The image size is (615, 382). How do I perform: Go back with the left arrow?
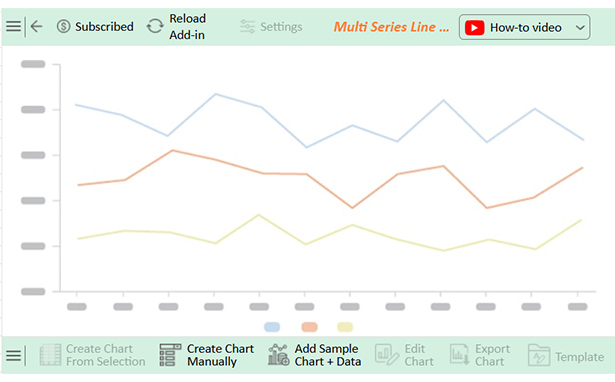pos(36,26)
